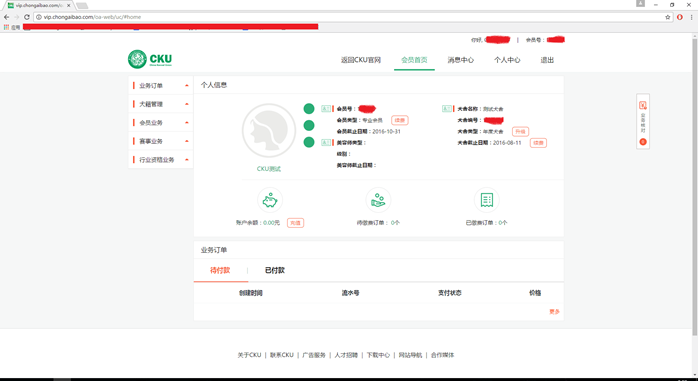Open the 网站导航 footer link
This screenshot has height=381, width=698.
pyautogui.click(x=410, y=355)
